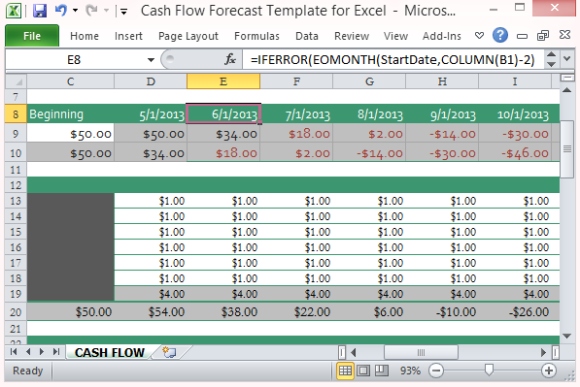Select row 20 header
Screen dimensions: 580x387
[x=16, y=312]
